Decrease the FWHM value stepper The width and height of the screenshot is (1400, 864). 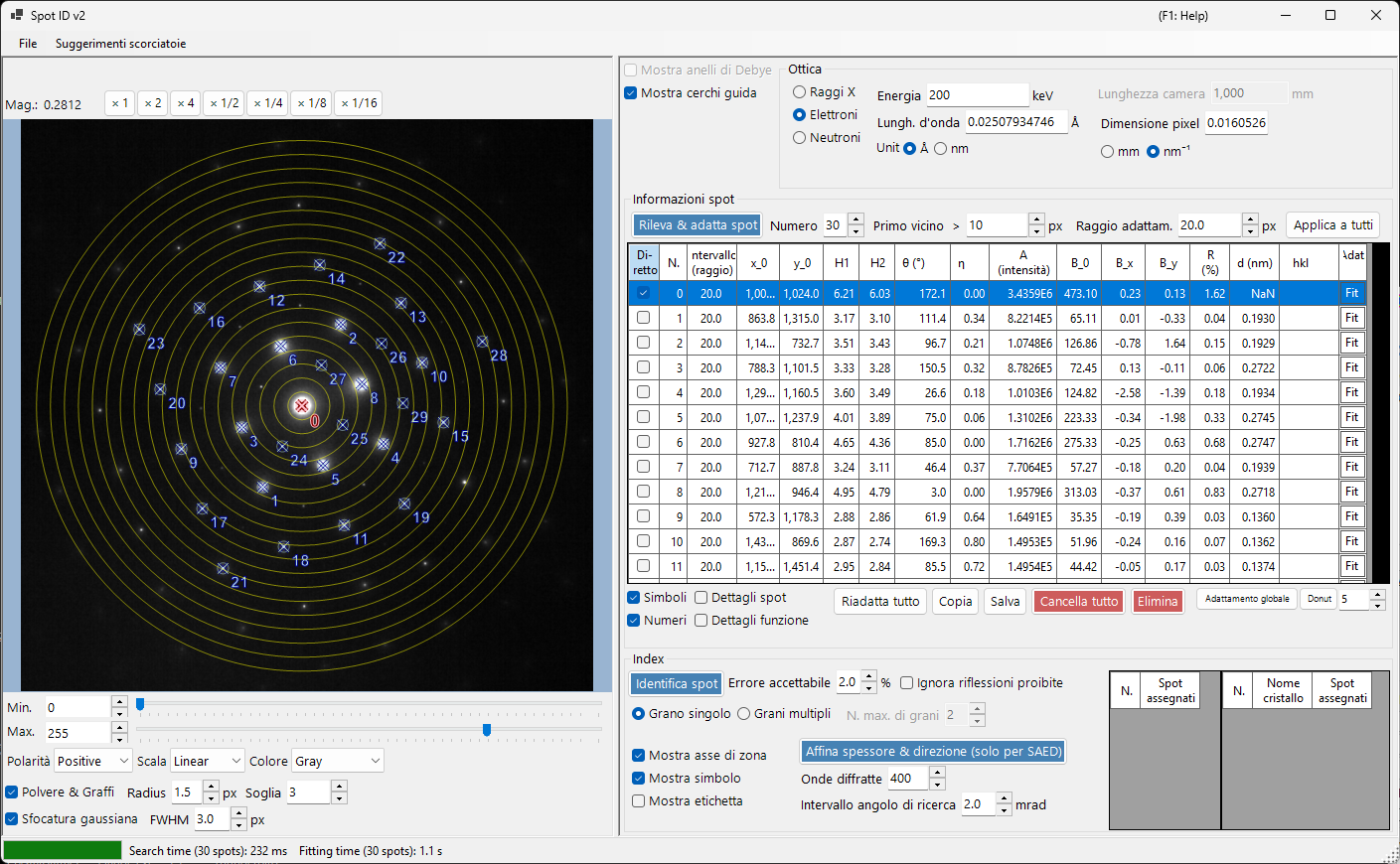(238, 825)
